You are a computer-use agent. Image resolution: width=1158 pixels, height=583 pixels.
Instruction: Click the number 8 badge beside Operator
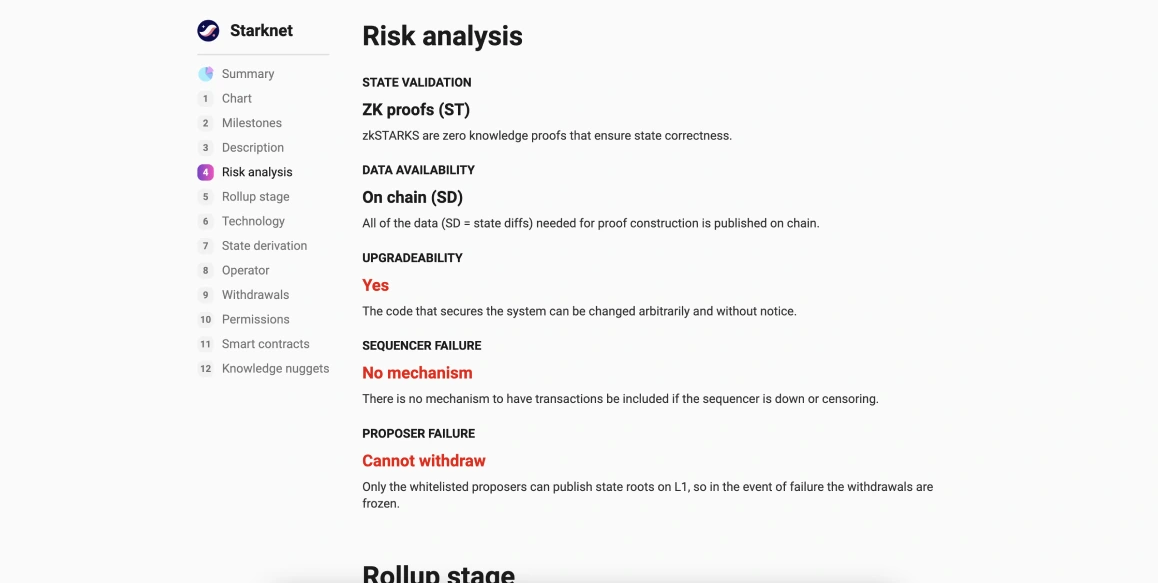(x=205, y=270)
